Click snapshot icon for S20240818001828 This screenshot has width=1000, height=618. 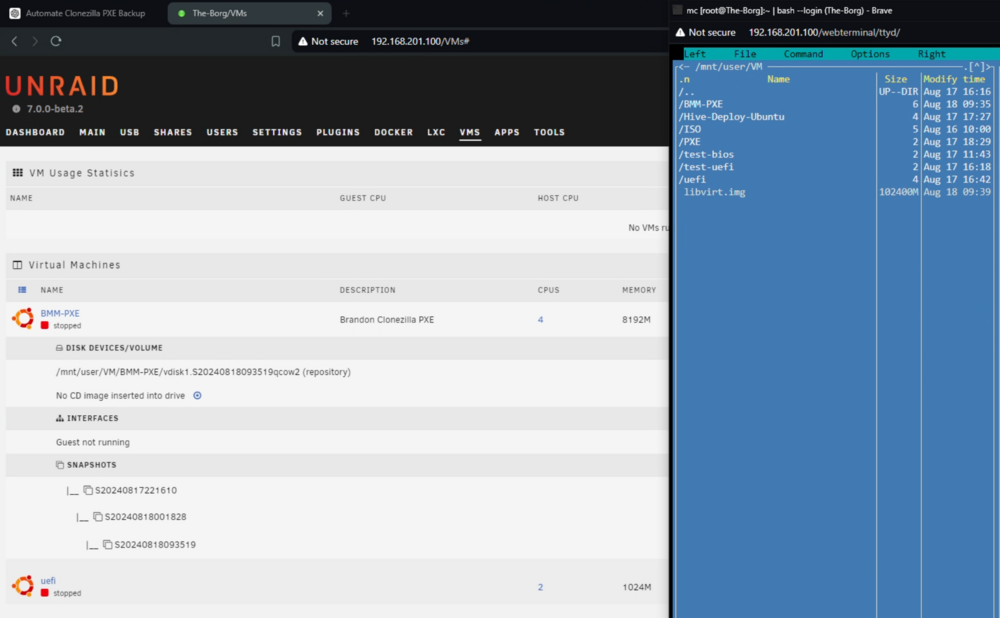tap(98, 517)
